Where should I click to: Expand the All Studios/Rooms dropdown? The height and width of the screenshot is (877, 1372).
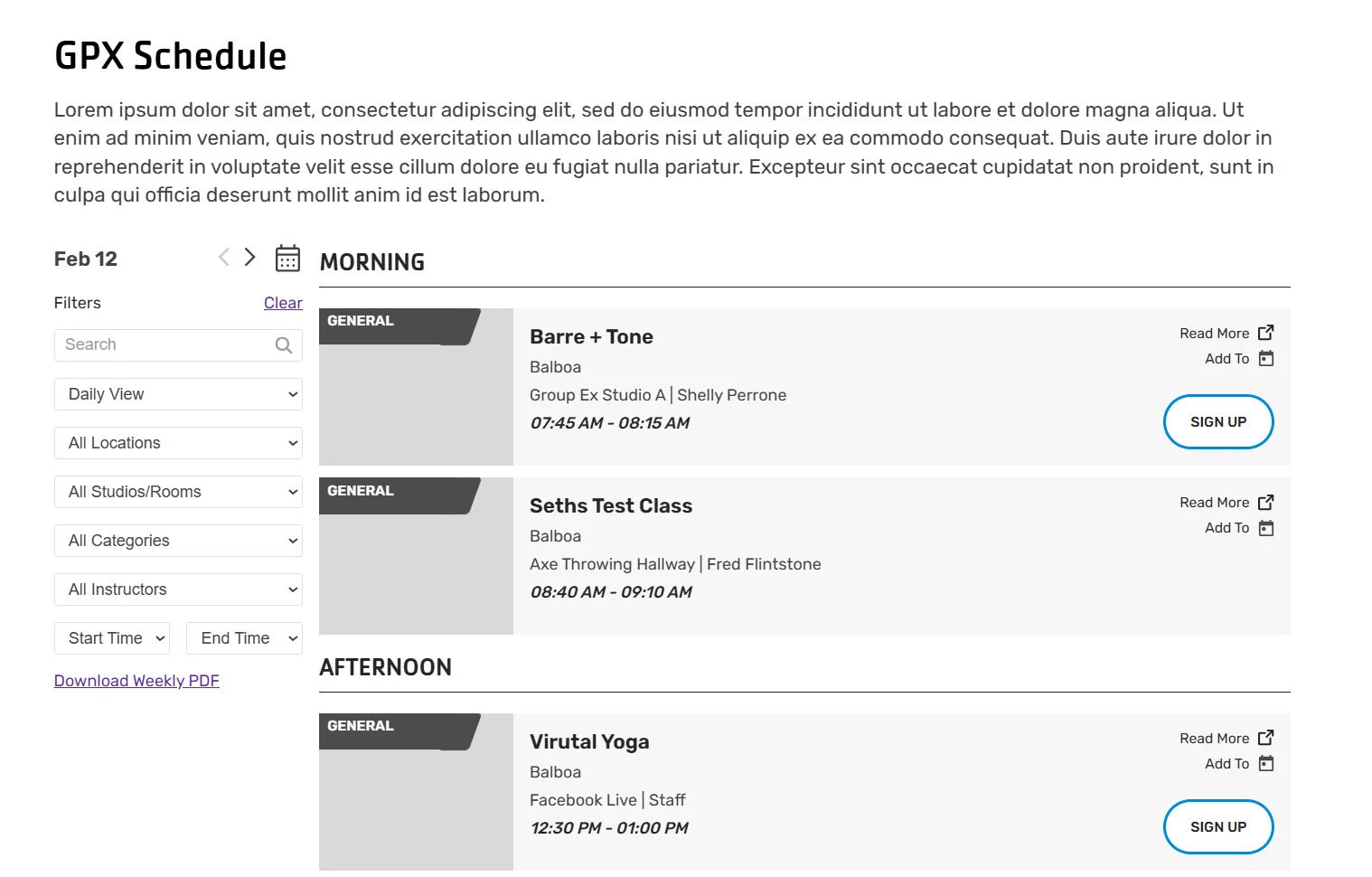[178, 492]
